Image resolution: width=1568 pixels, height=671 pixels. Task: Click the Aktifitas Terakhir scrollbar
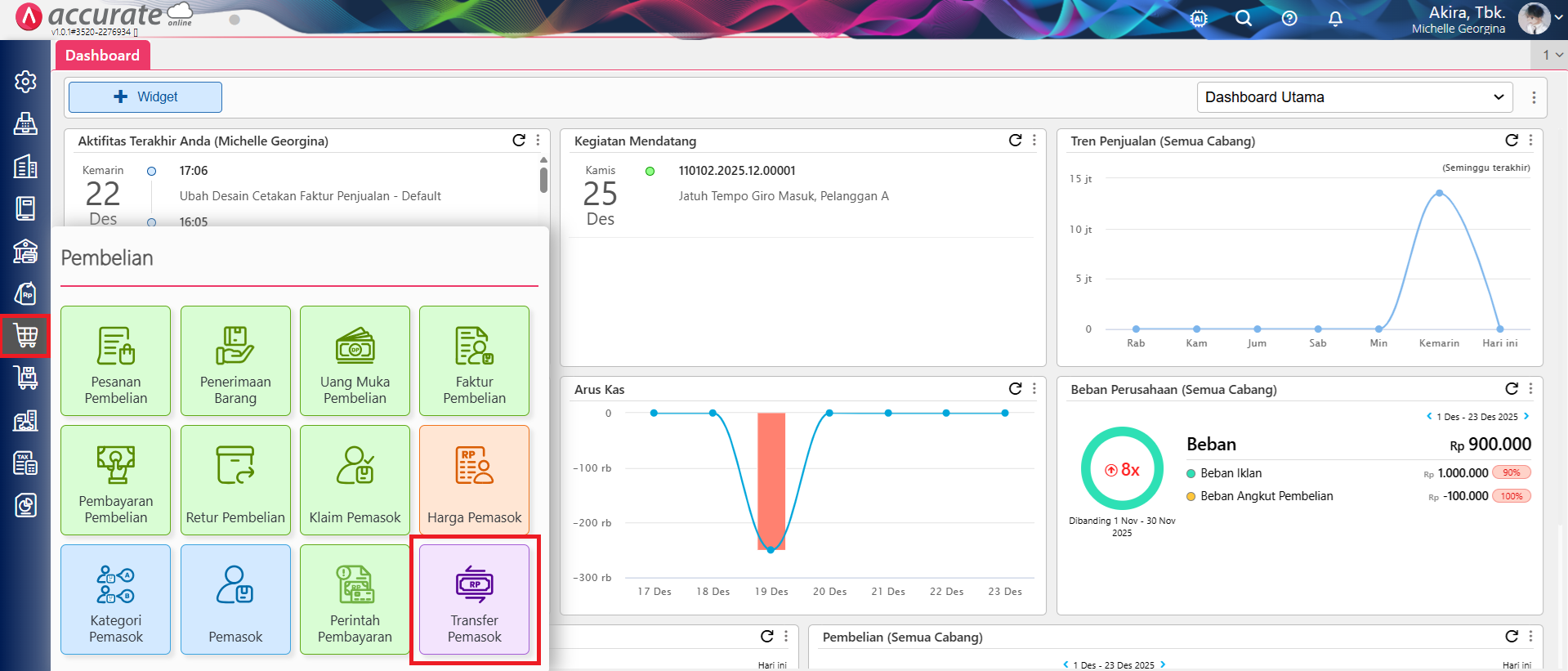pyautogui.click(x=543, y=180)
